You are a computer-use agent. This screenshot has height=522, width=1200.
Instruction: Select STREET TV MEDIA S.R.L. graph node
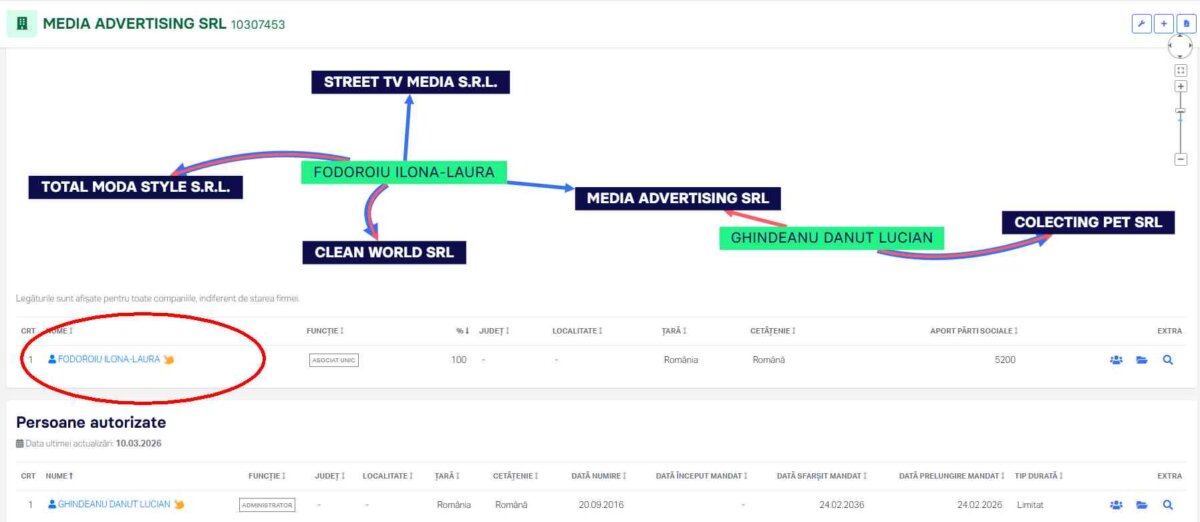click(x=410, y=82)
